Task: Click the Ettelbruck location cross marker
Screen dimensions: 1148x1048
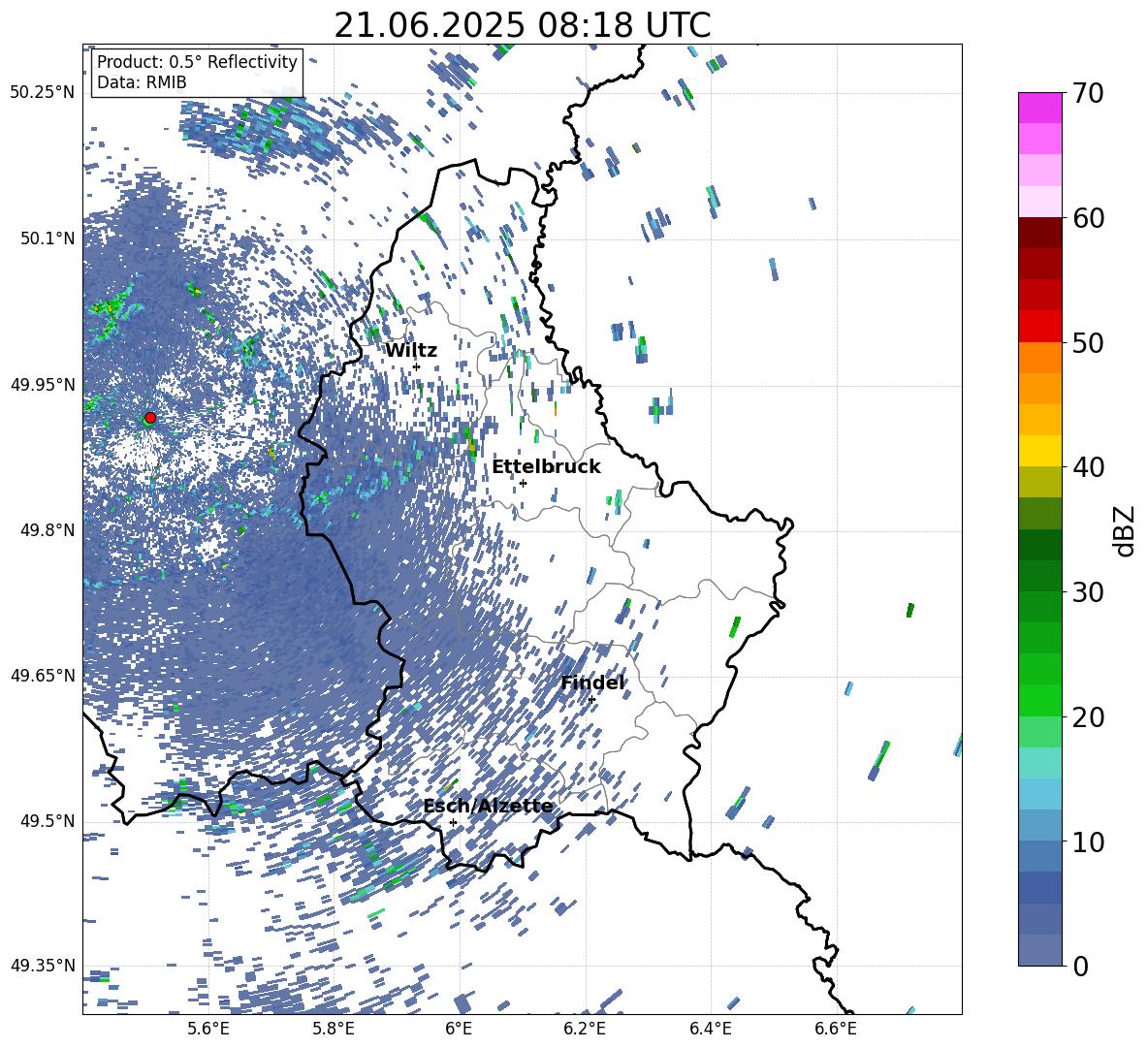Action: tap(523, 483)
